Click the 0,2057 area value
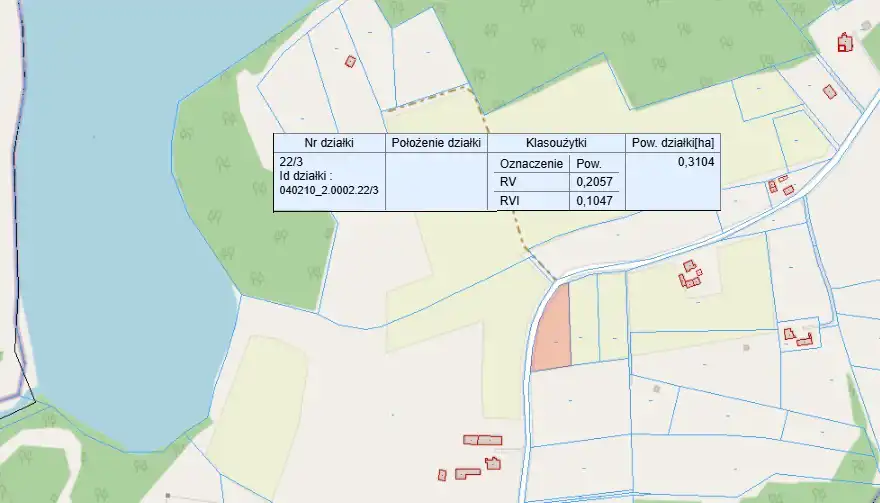Image resolution: width=880 pixels, height=503 pixels. (x=594, y=182)
